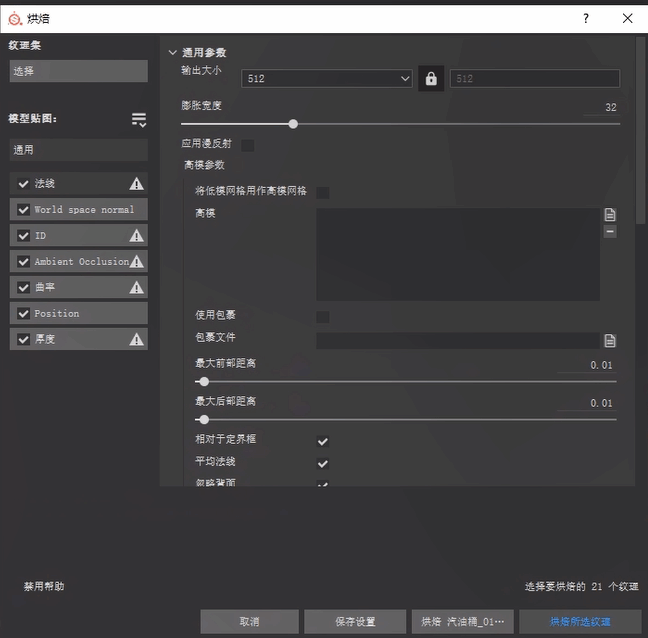Click the parameters panel vertical scrollbar
This screenshot has width=648, height=638.
(640, 131)
